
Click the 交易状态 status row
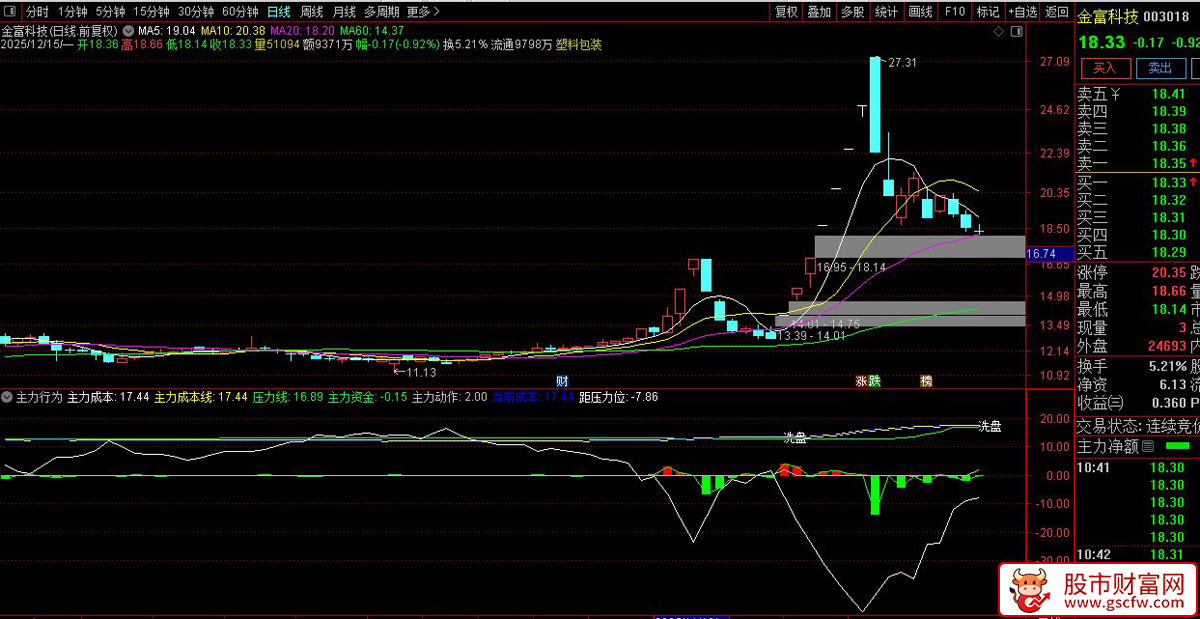[x=1138, y=425]
